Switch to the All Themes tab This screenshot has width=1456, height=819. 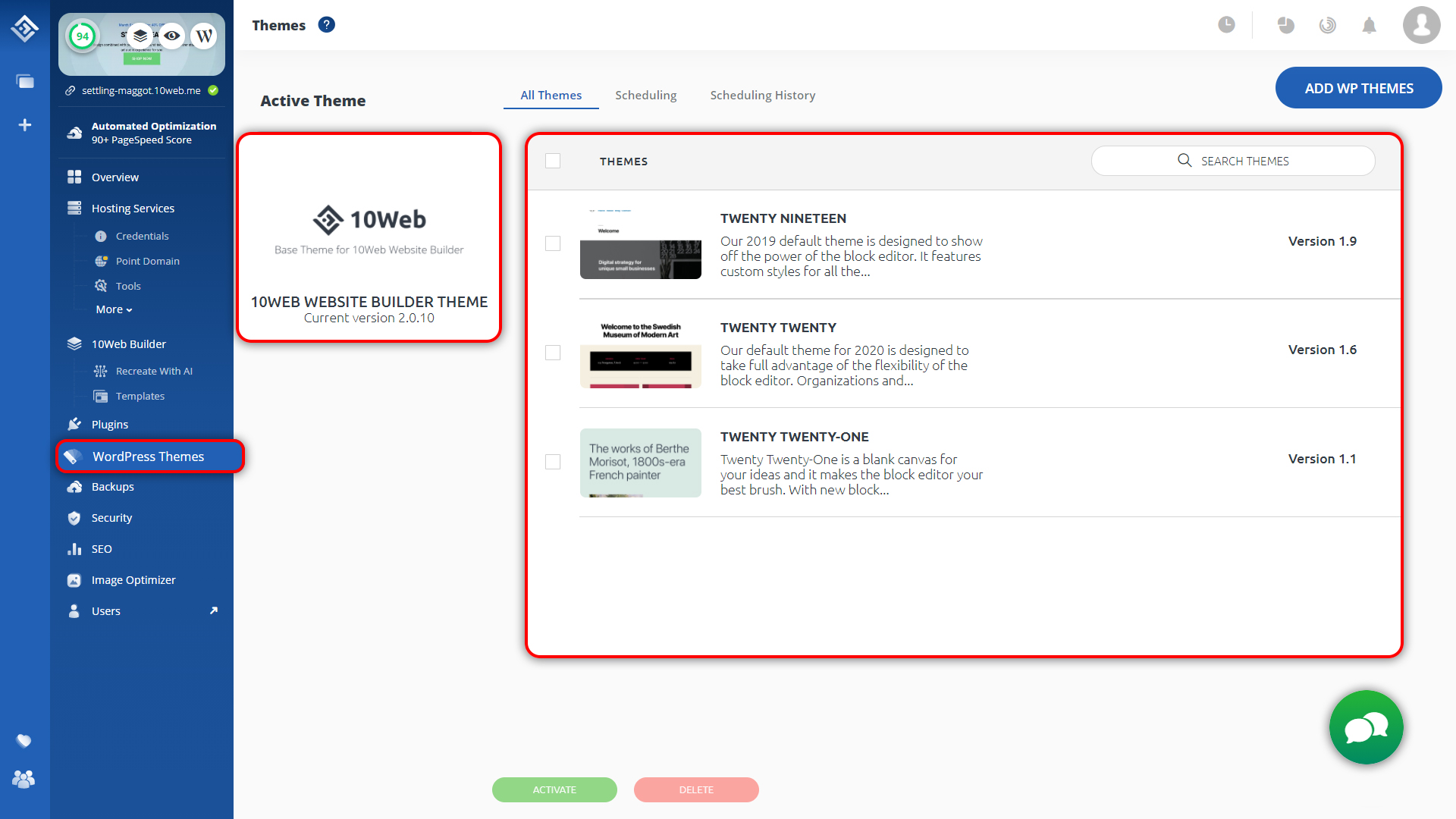tap(551, 95)
